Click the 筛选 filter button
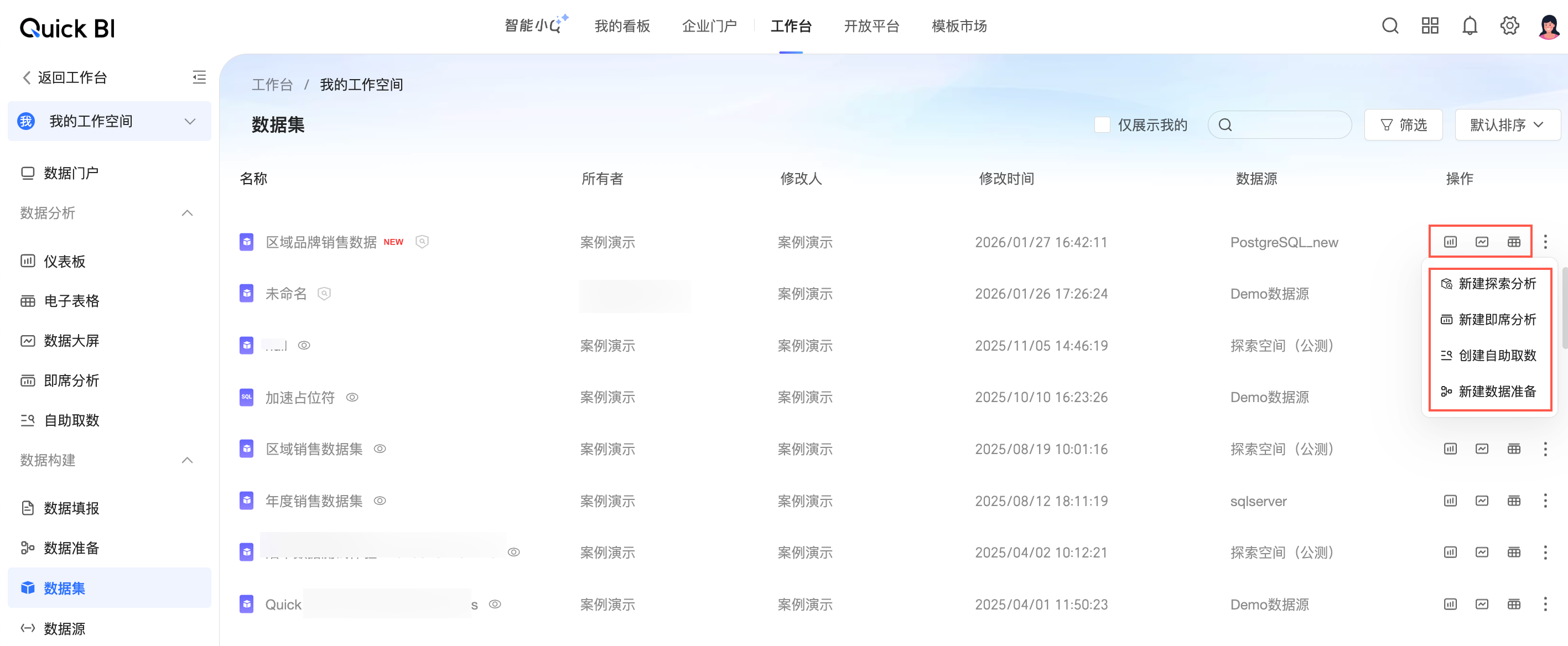The width and height of the screenshot is (1568, 646). coord(1403,124)
